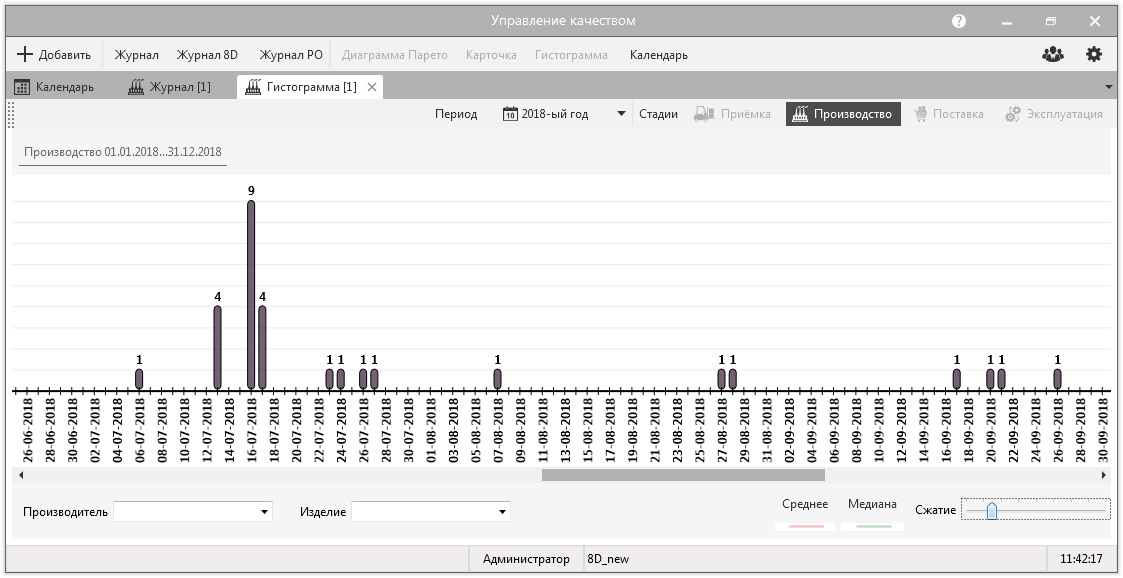Toggle the Приёмка stage
Viewport: 1123px width, 578px height.
point(733,114)
